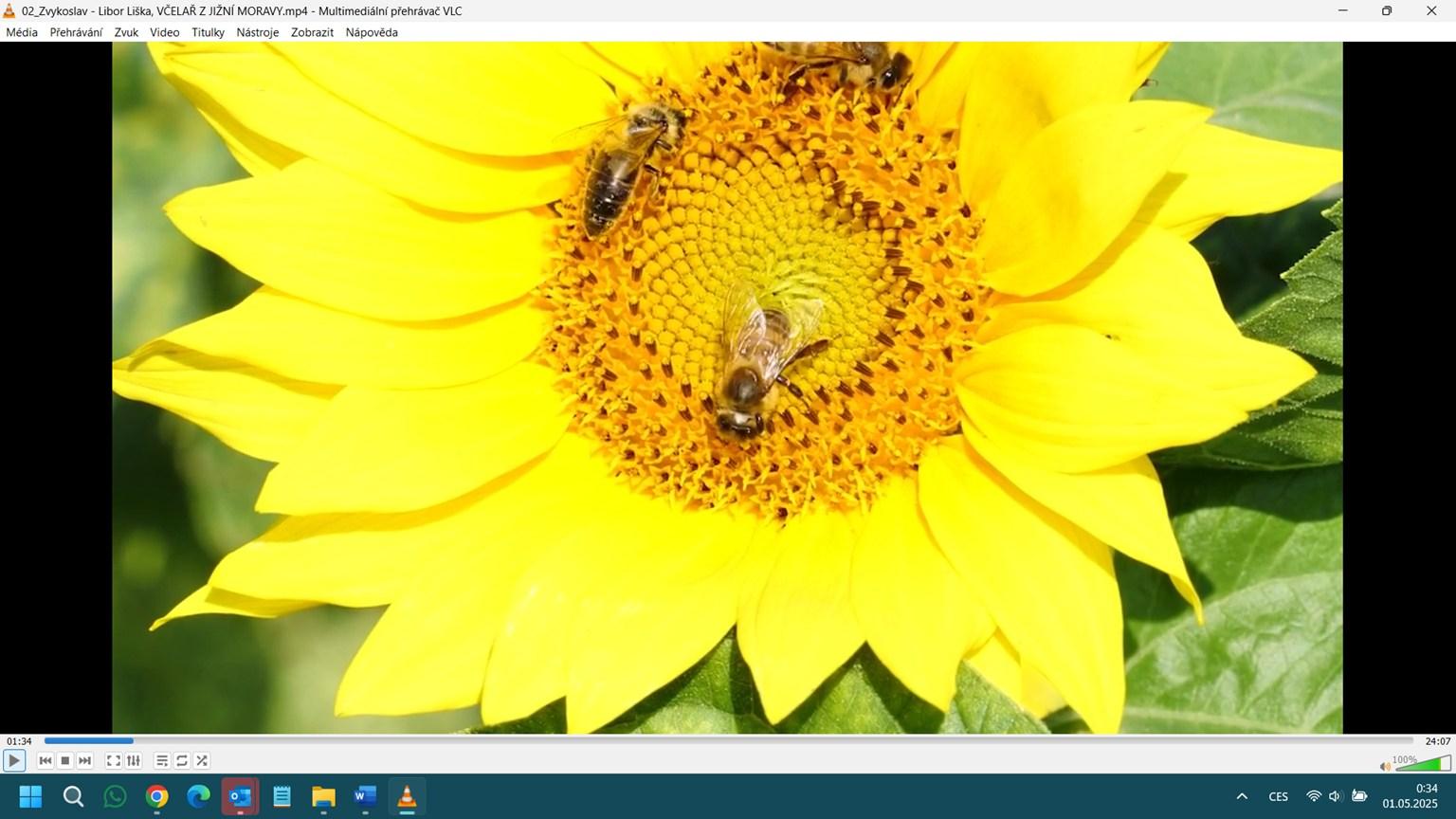Click the sunflower video frame

click(x=727, y=387)
